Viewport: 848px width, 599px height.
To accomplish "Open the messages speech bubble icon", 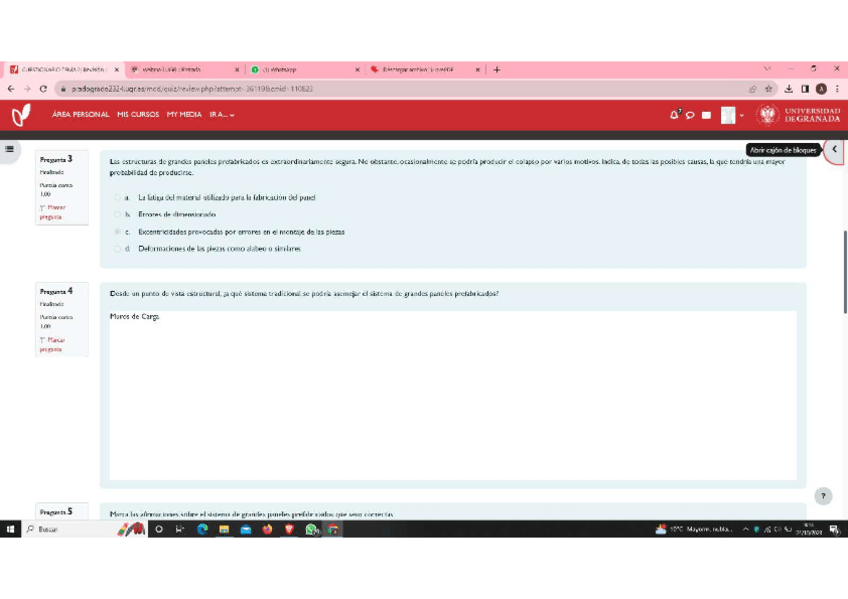I will (x=690, y=115).
